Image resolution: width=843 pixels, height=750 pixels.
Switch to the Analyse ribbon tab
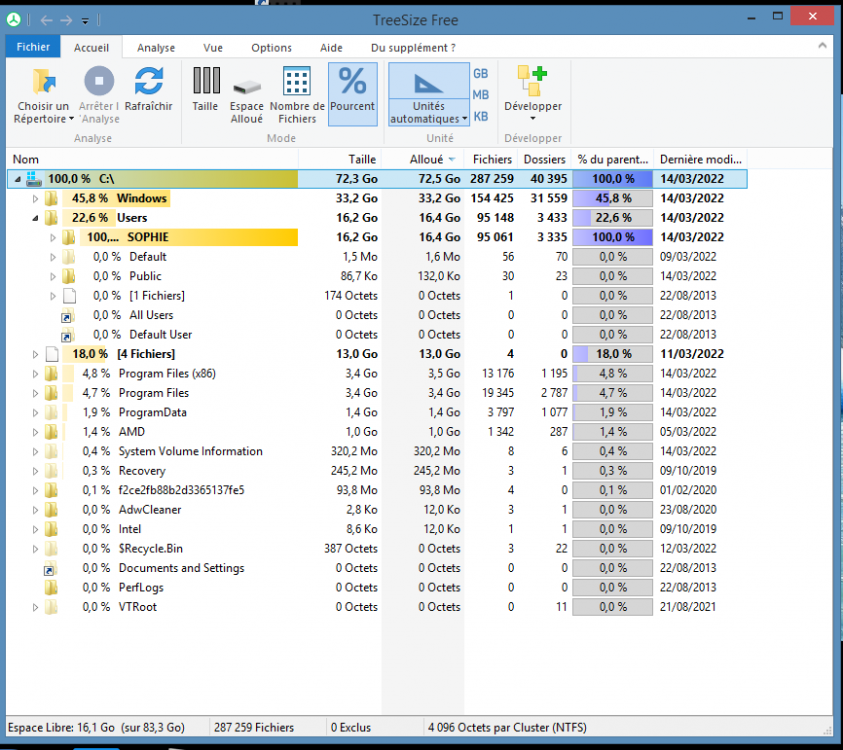(156, 47)
